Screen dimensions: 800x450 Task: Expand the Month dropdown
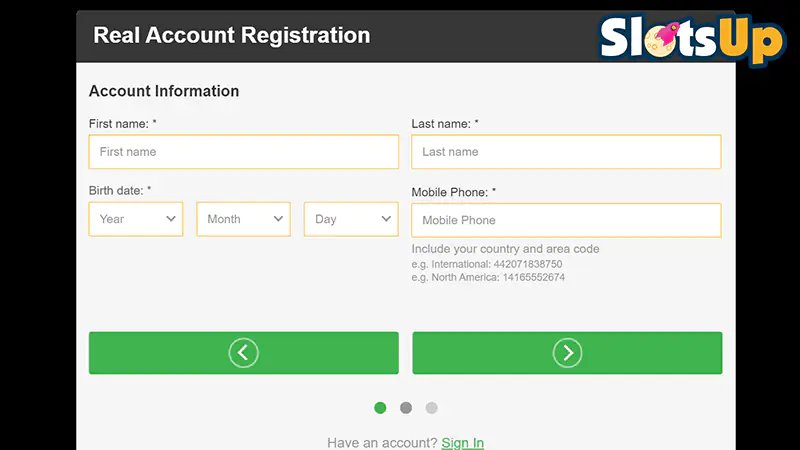[x=243, y=219]
